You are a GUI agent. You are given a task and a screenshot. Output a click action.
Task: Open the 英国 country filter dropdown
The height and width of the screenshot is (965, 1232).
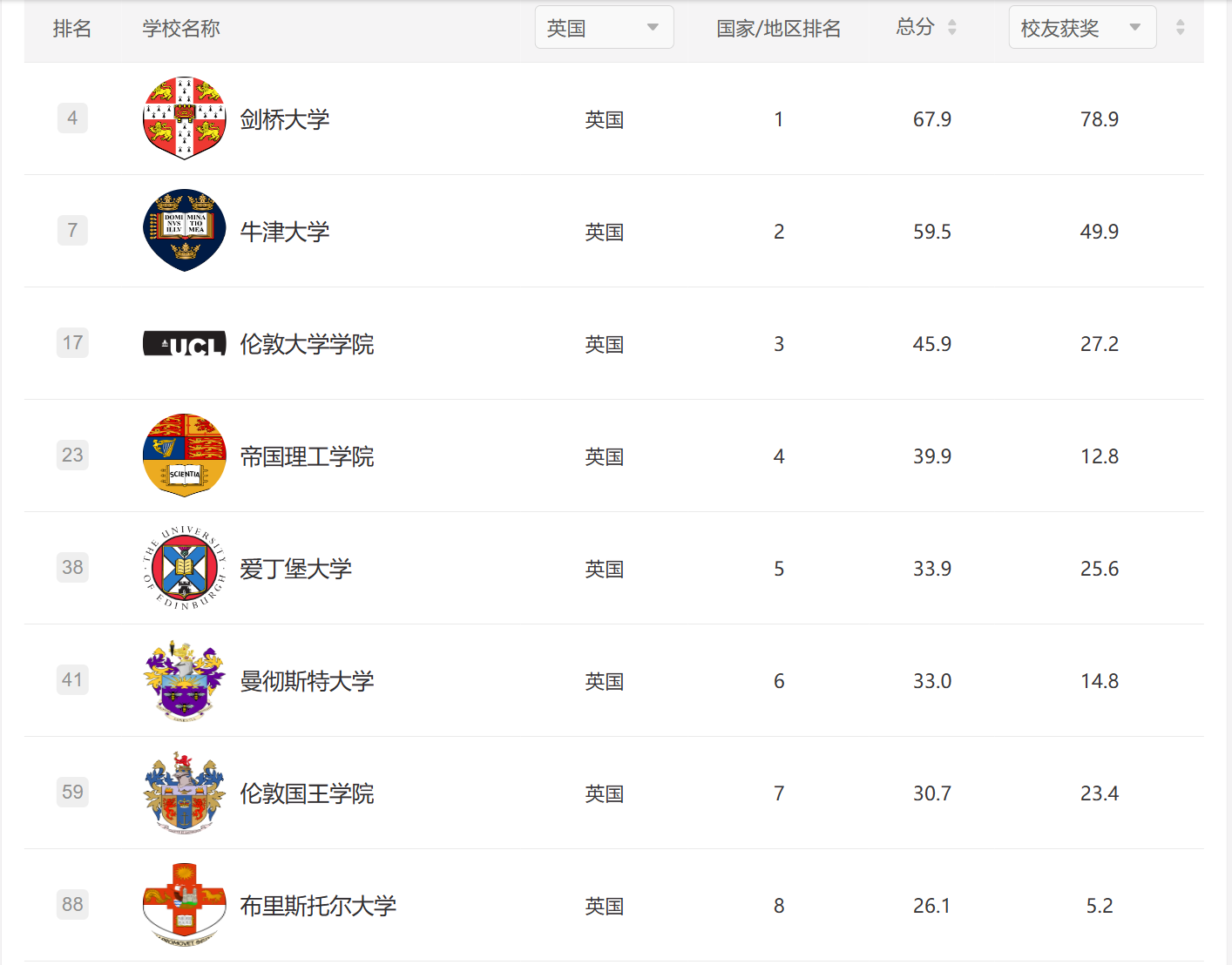[x=604, y=27]
